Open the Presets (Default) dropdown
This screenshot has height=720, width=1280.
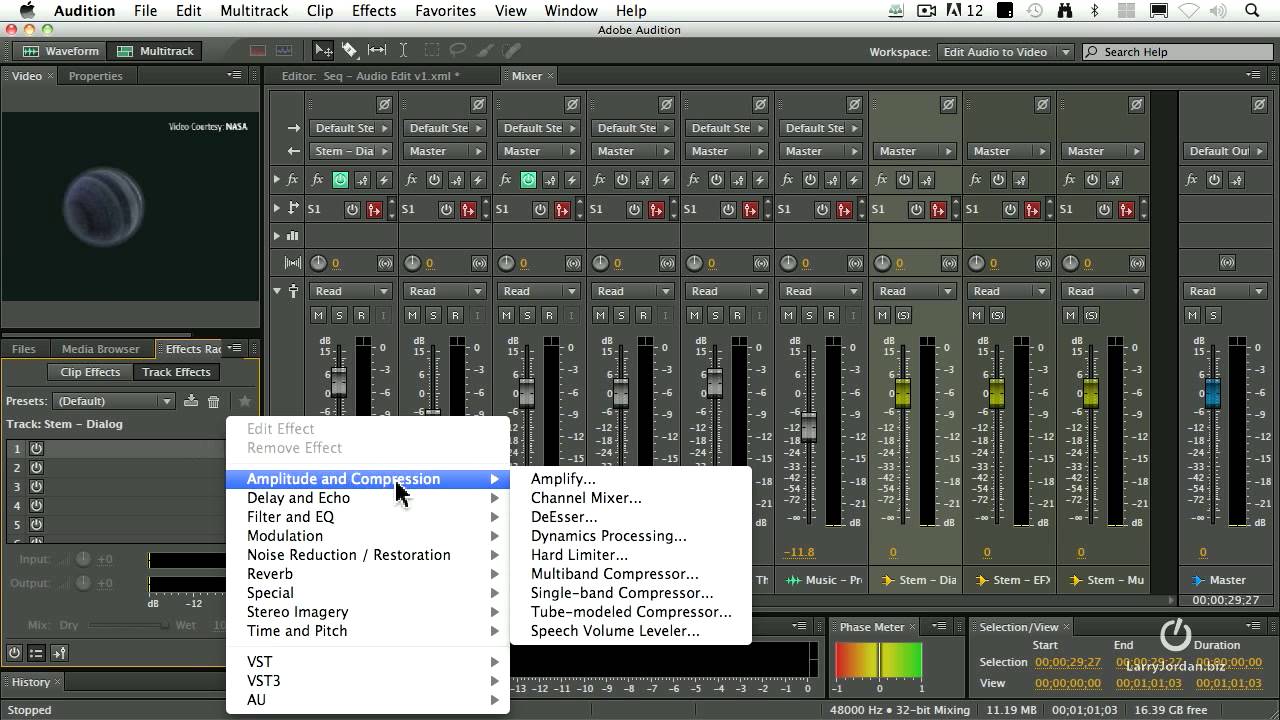point(114,401)
